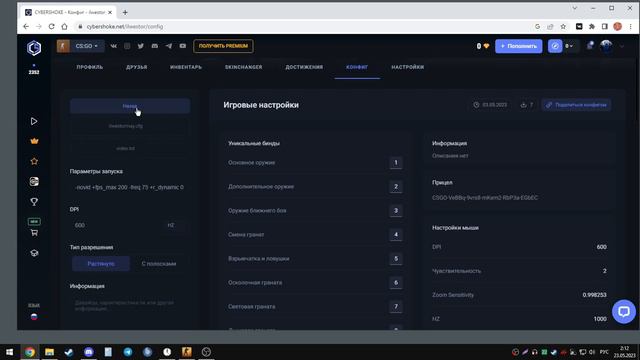
Task: Open the Telegram social link icon
Action: click(169, 46)
